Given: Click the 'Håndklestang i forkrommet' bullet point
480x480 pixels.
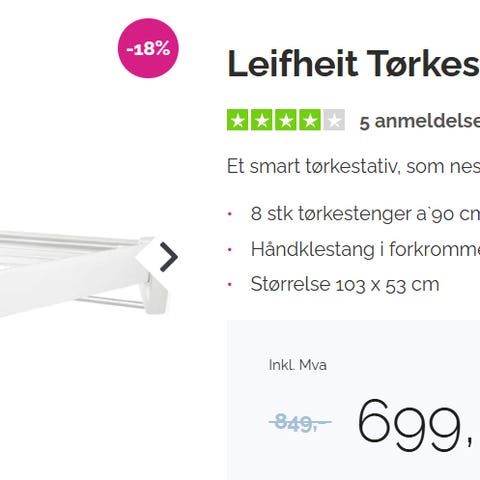Looking at the screenshot, I should pos(365,249).
